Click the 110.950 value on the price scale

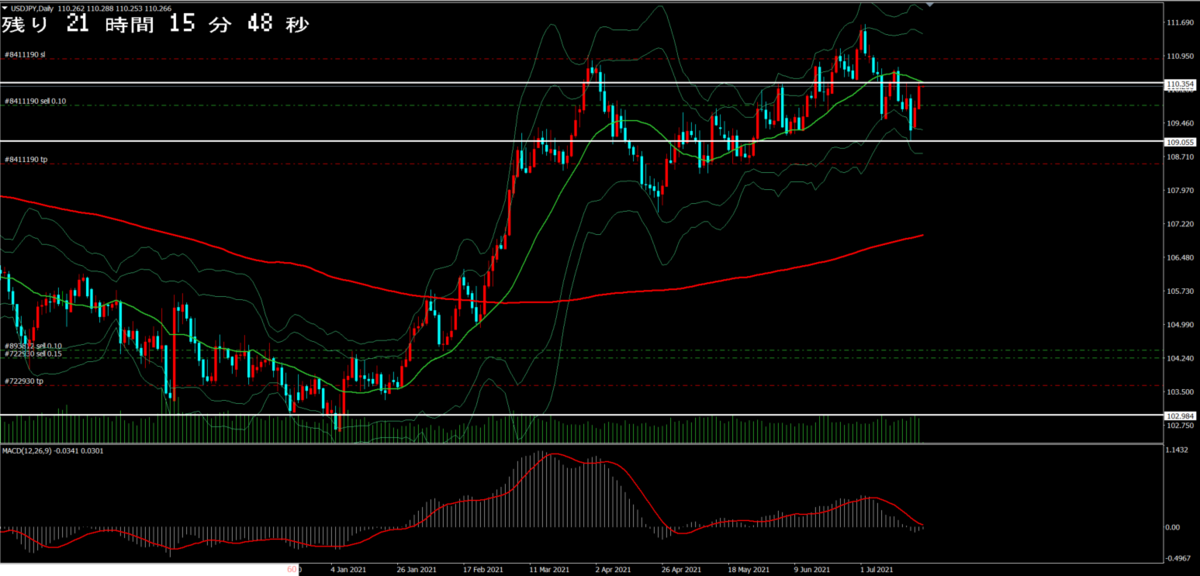pyautogui.click(x=1181, y=56)
